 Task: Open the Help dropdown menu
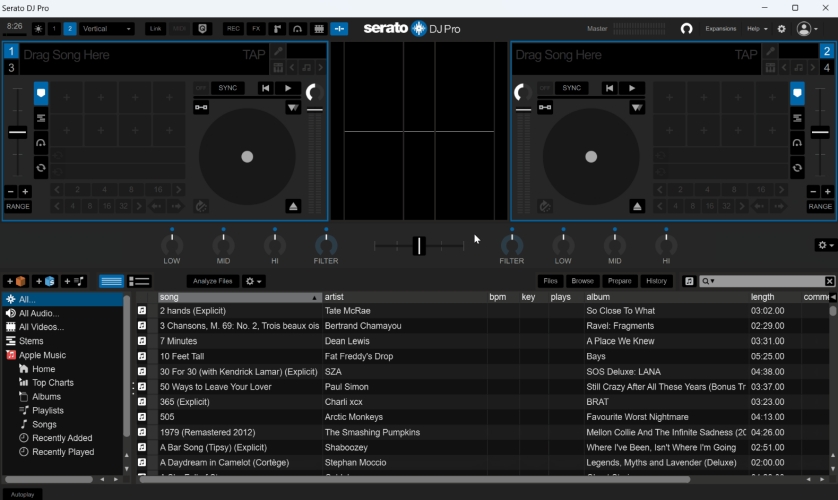pos(757,29)
